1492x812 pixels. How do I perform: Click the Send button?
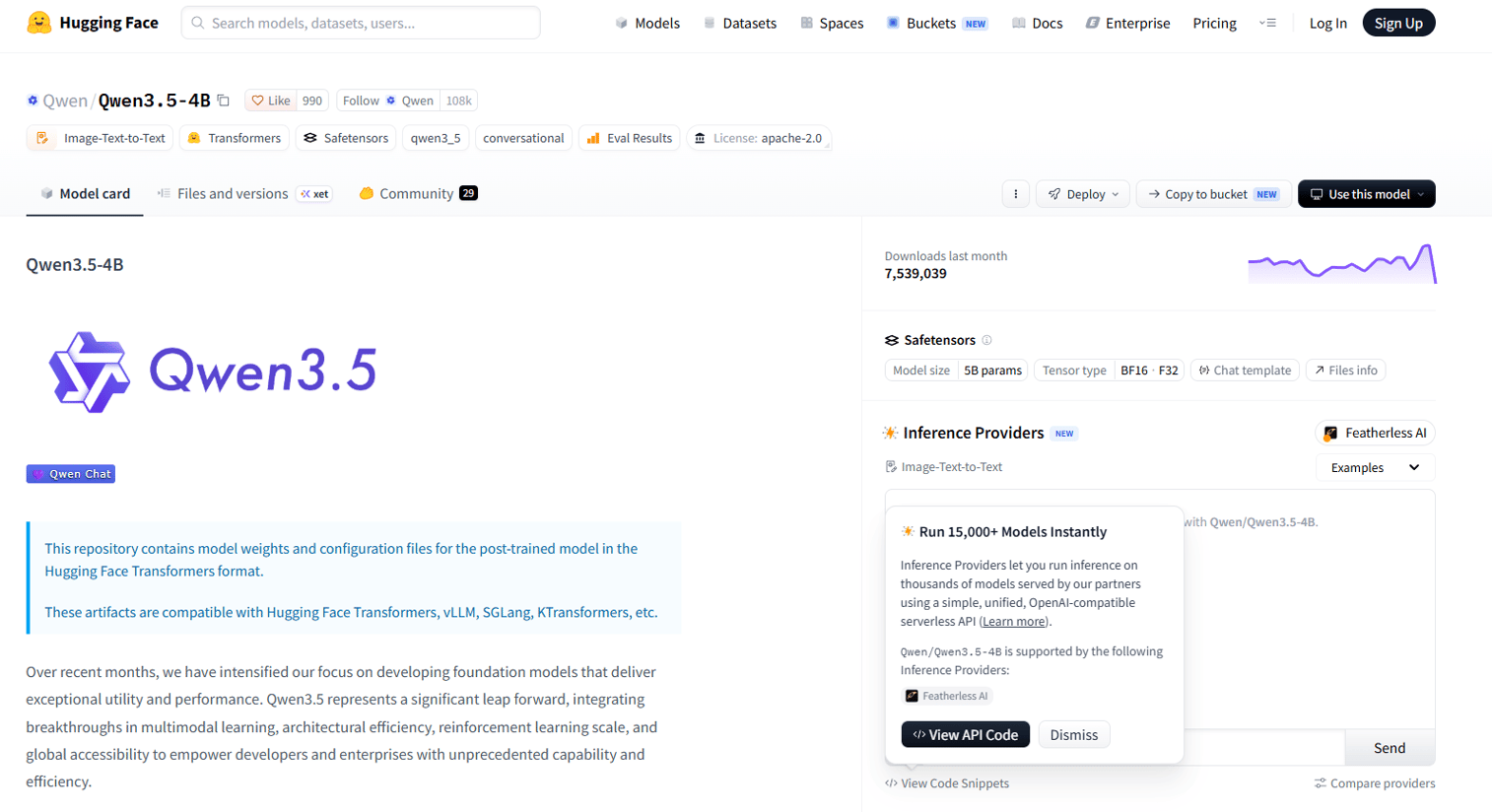pos(1390,748)
